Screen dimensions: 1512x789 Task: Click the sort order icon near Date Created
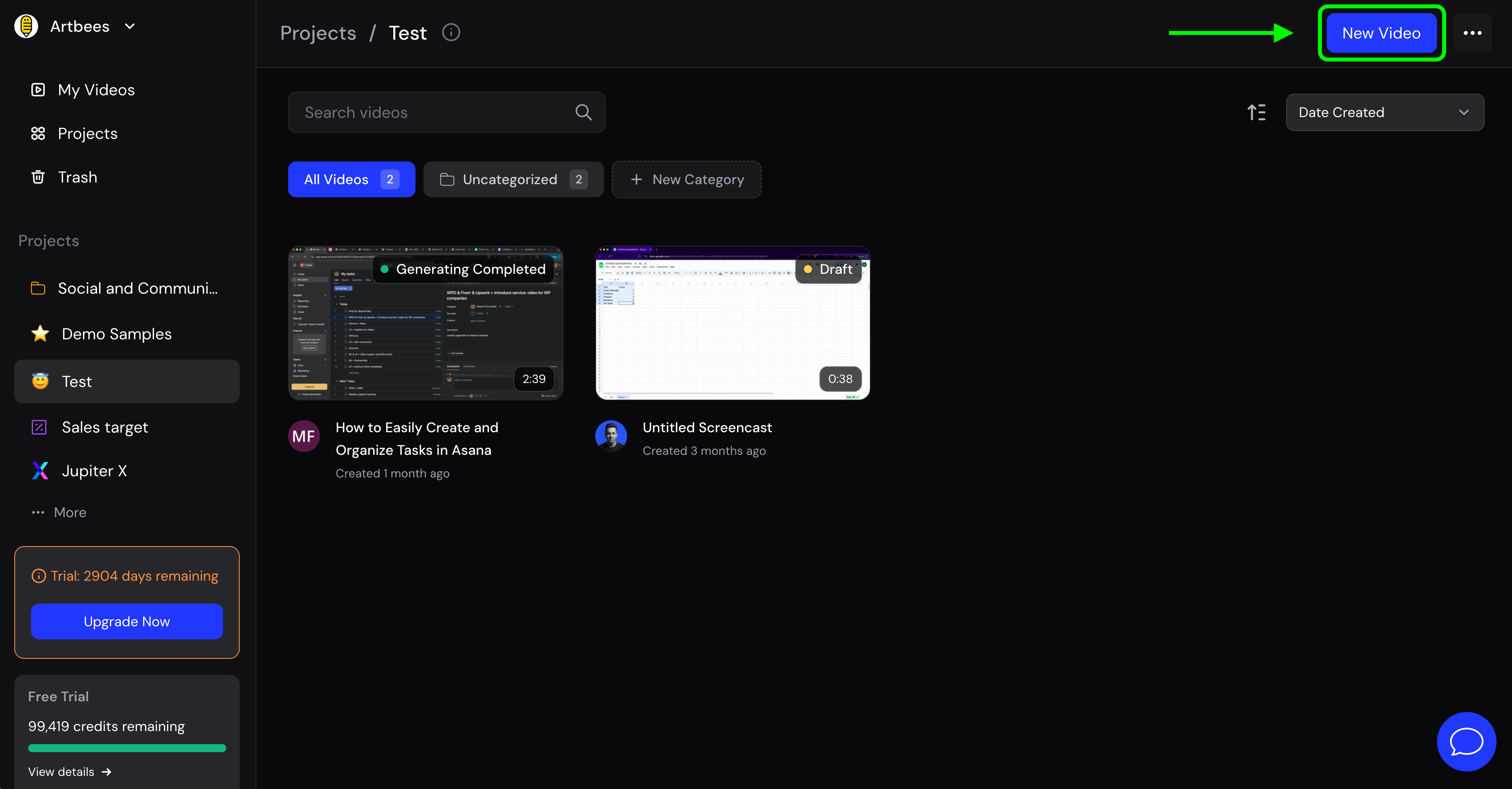coord(1256,112)
